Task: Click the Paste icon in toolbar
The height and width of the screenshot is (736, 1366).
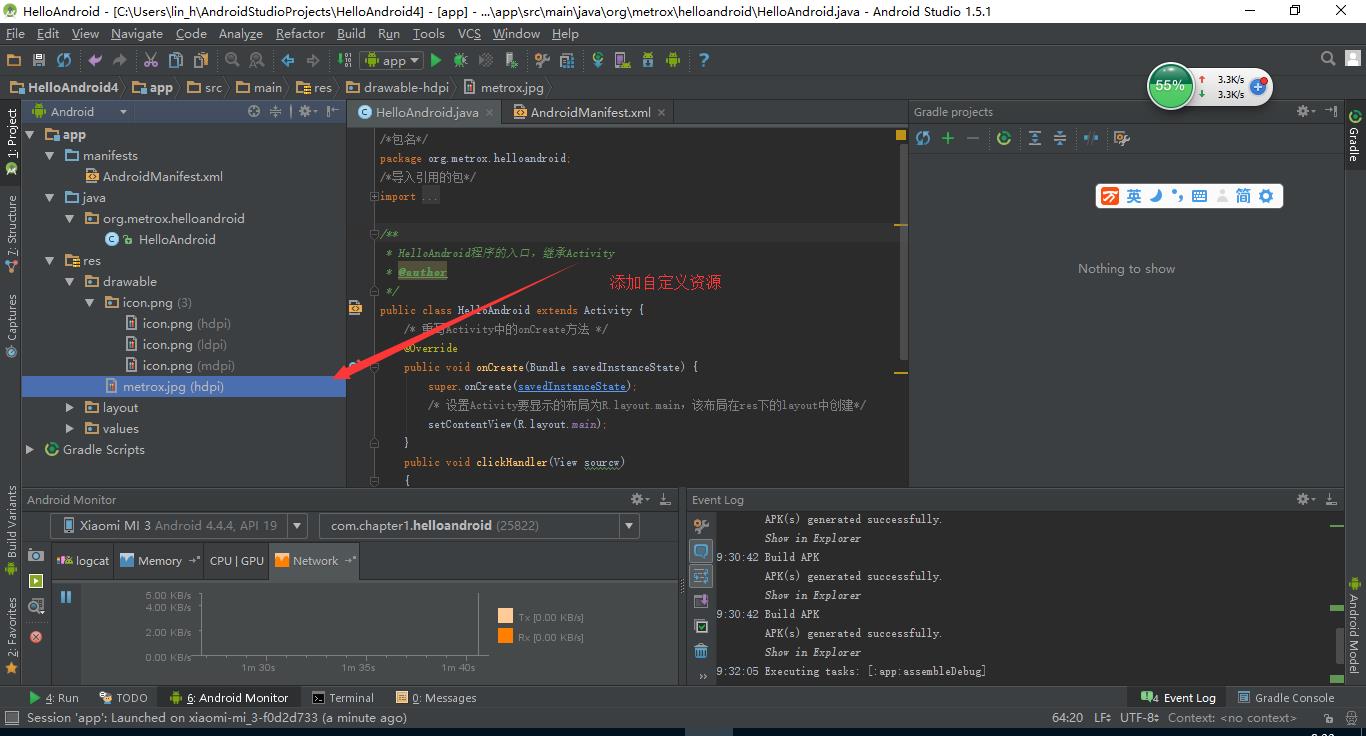Action: (201, 60)
